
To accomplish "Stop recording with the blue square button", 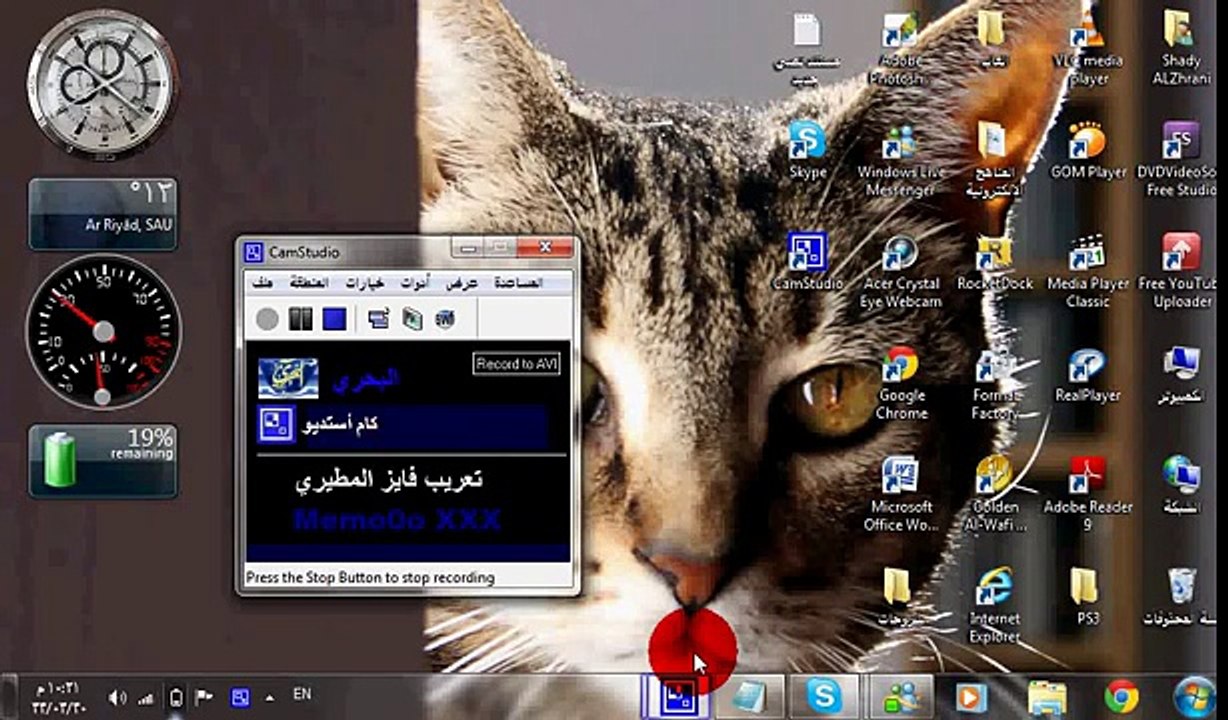I will click(x=334, y=319).
